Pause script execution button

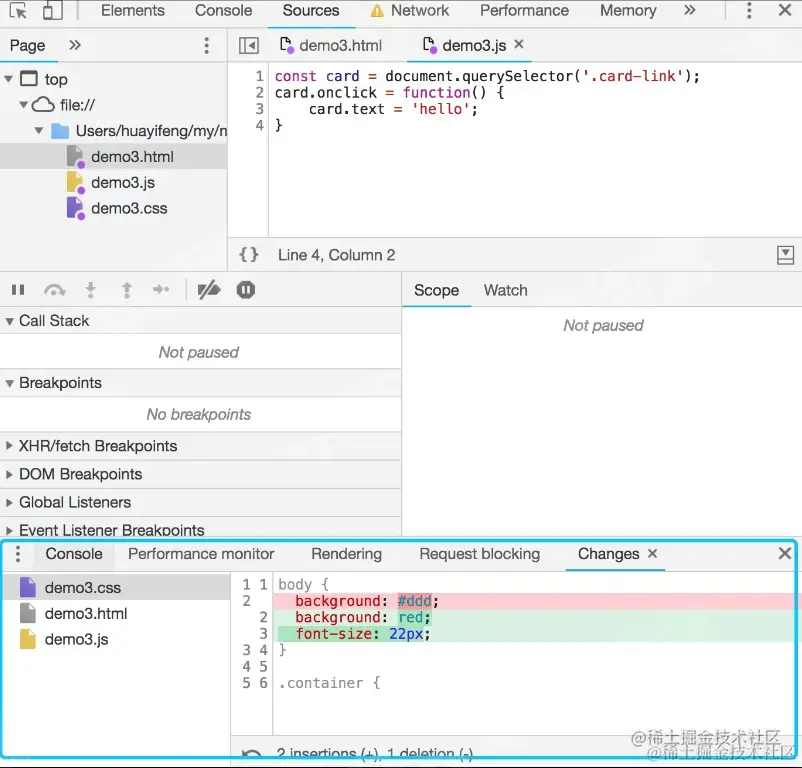tap(18, 290)
